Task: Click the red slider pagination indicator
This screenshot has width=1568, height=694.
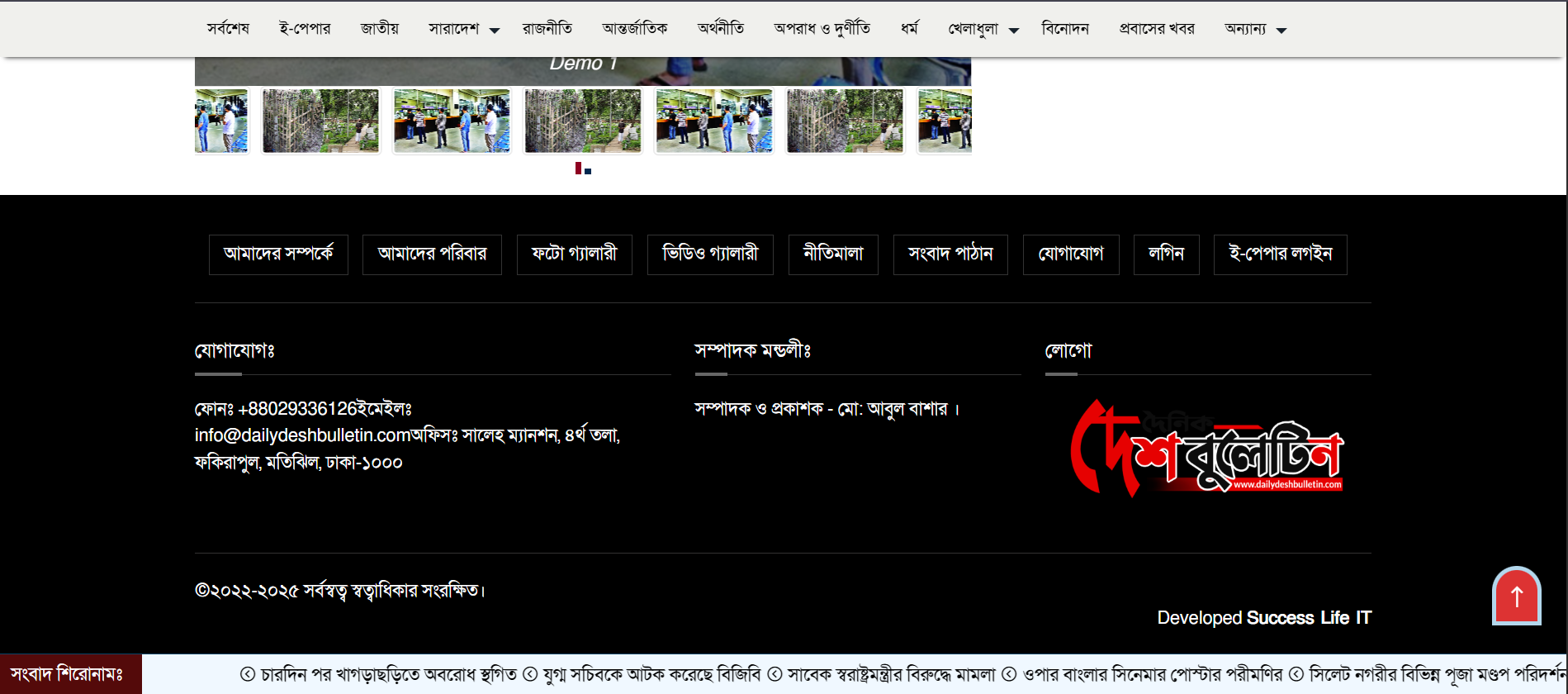Action: coord(578,169)
